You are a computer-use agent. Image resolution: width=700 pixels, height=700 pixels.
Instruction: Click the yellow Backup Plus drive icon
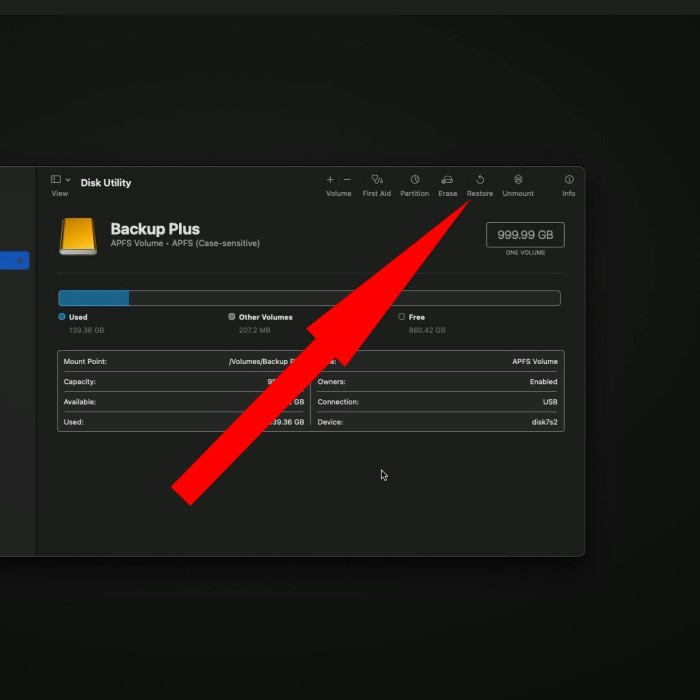(78, 236)
